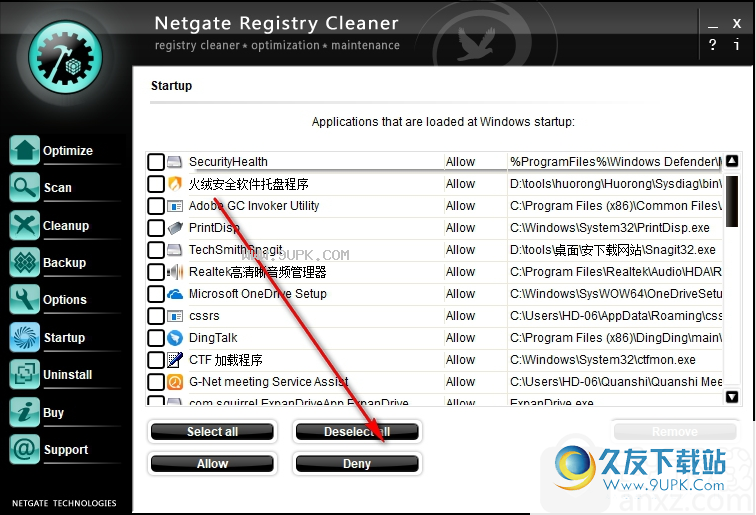Toggle the Microsoft OneDrive Setup checkbox
756x515 pixels.
click(156, 294)
